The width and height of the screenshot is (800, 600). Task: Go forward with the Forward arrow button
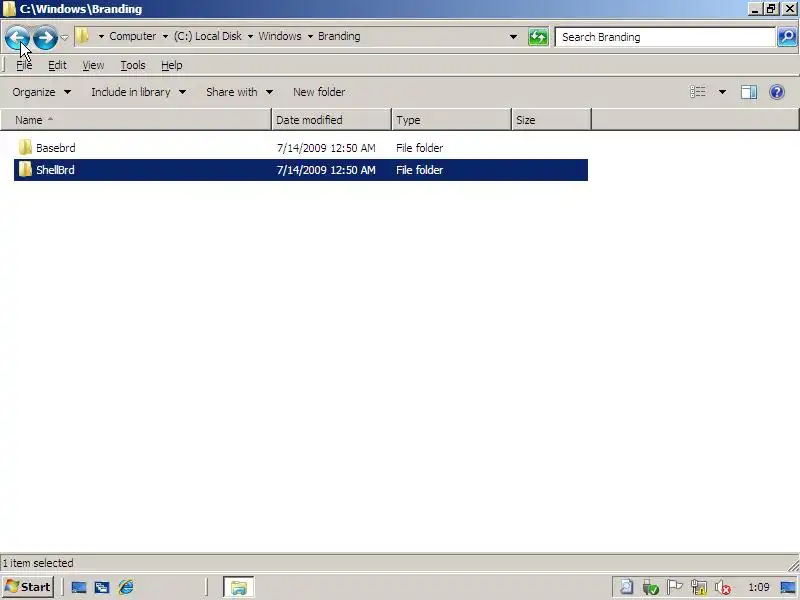[45, 37]
